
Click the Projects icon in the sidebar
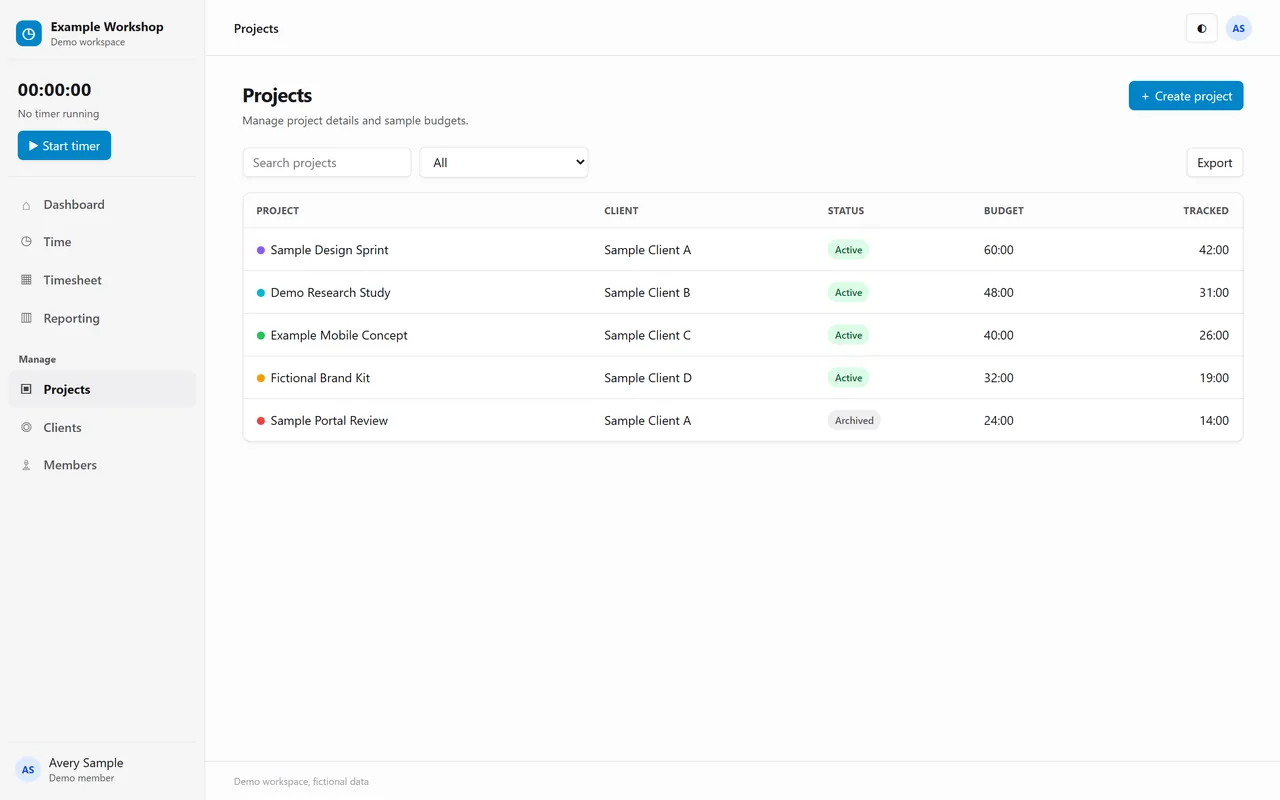point(26,389)
